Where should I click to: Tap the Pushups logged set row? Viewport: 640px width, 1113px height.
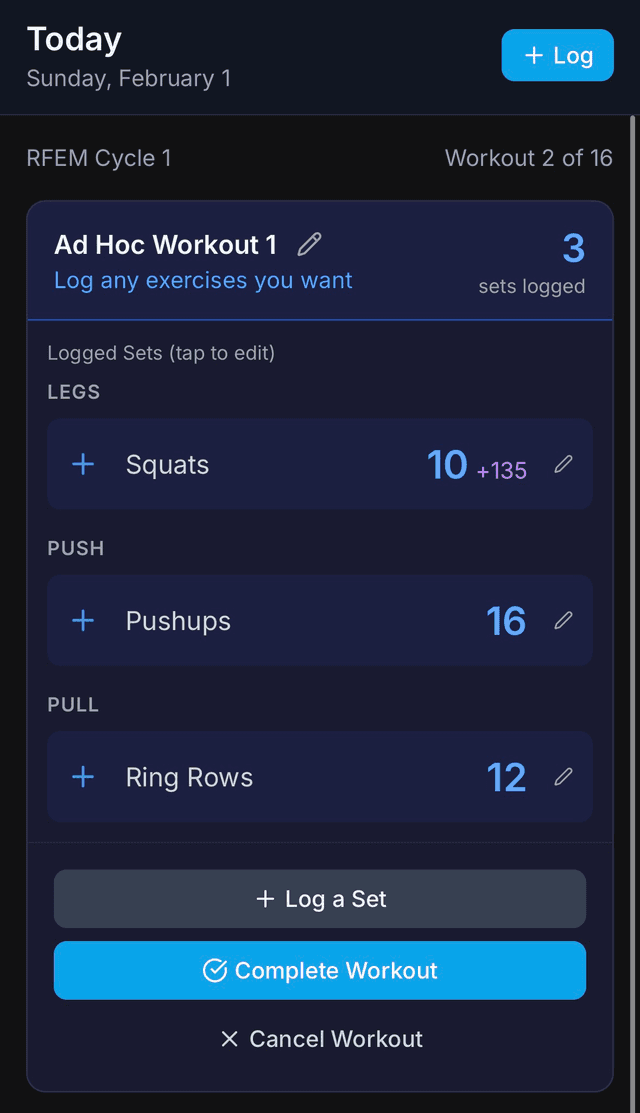(x=300, y=620)
